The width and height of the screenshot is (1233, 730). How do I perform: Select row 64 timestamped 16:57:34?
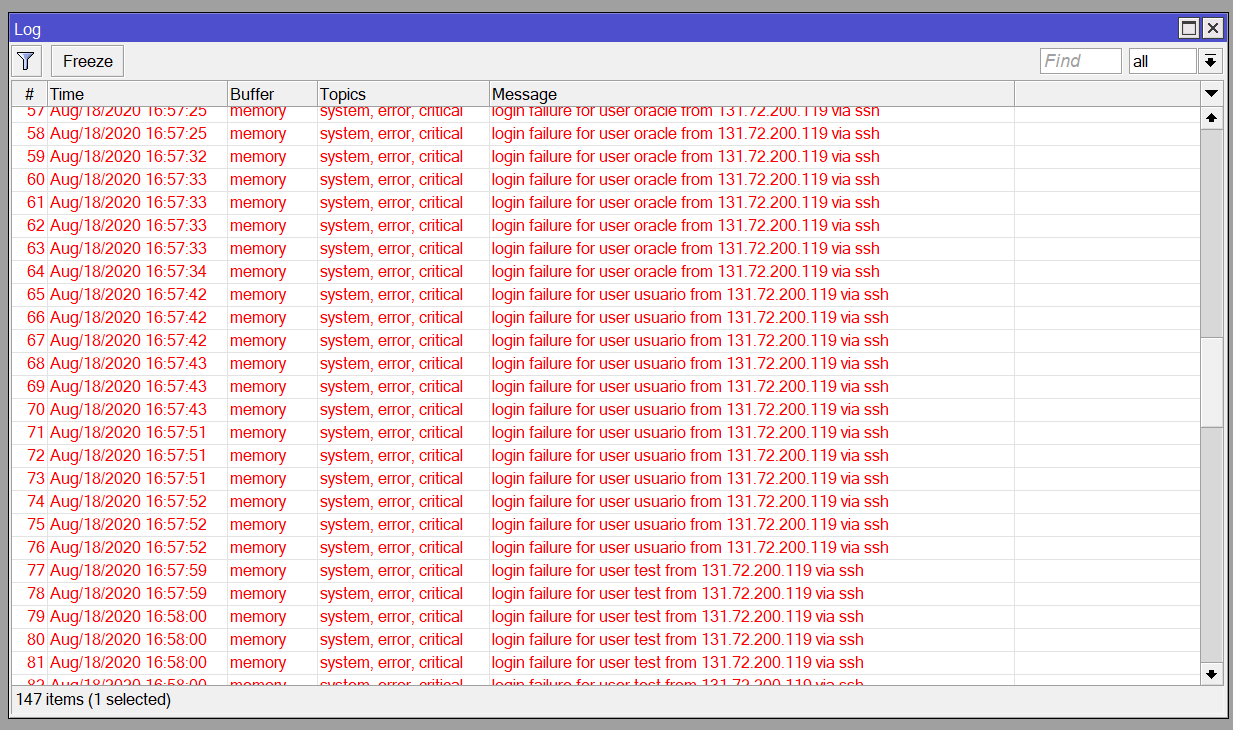(605, 272)
